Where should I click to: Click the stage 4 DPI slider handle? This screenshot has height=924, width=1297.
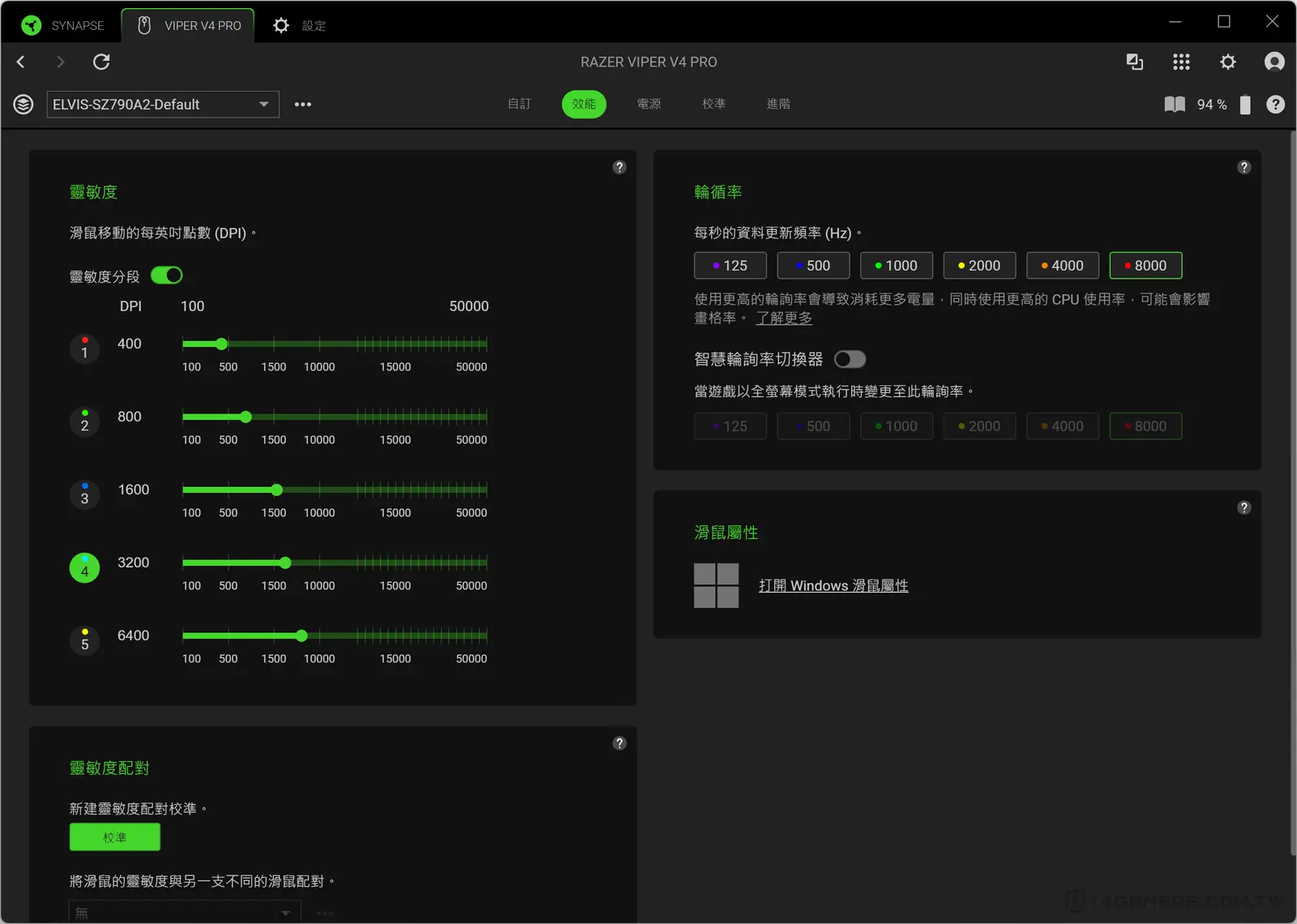285,563
